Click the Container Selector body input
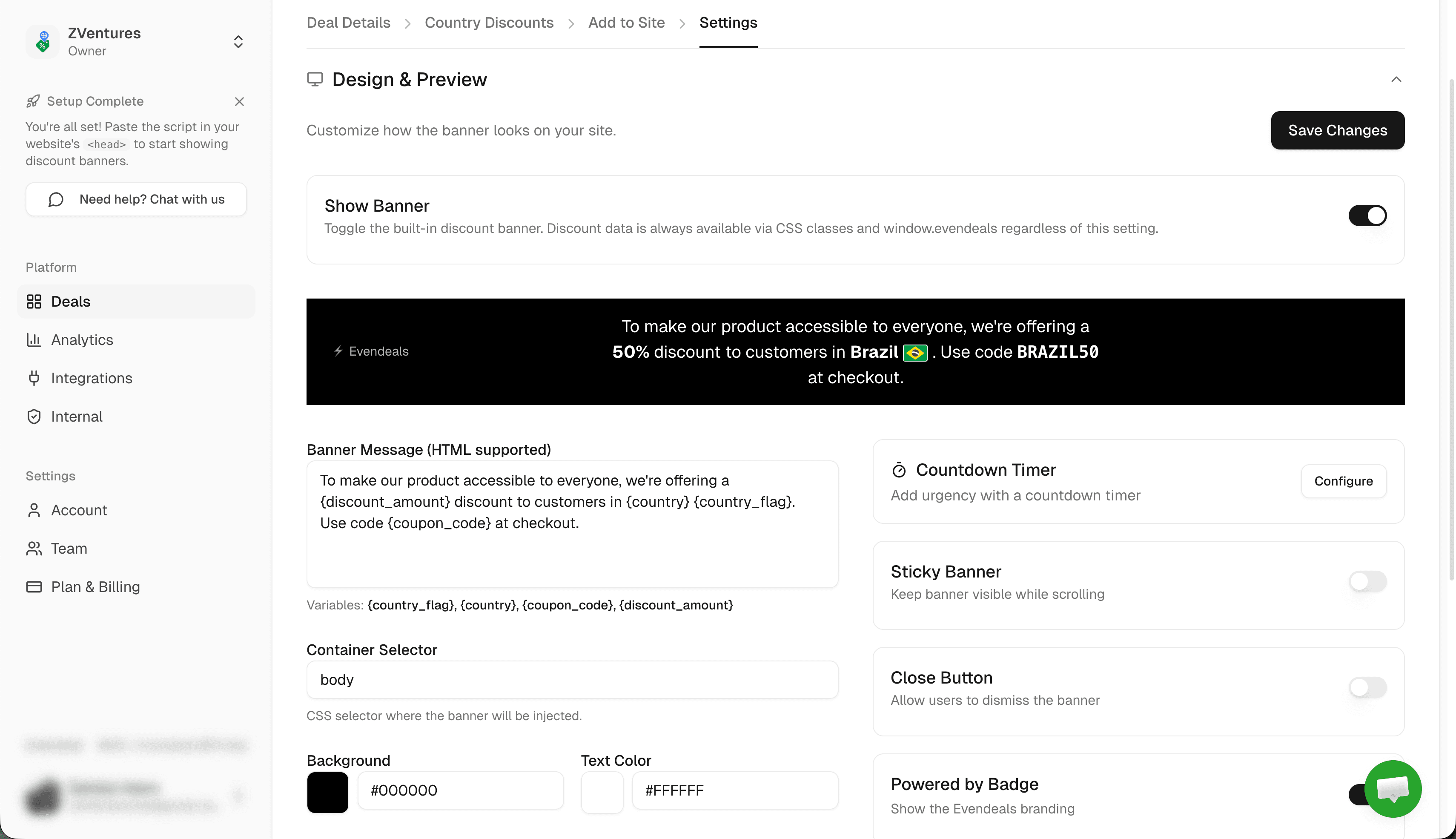 pyautogui.click(x=572, y=679)
